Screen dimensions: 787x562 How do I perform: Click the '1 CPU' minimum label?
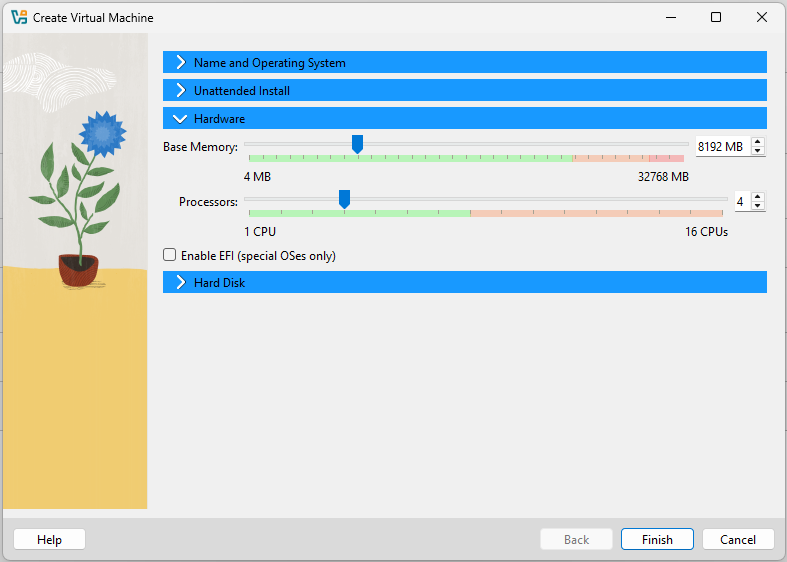tap(260, 232)
